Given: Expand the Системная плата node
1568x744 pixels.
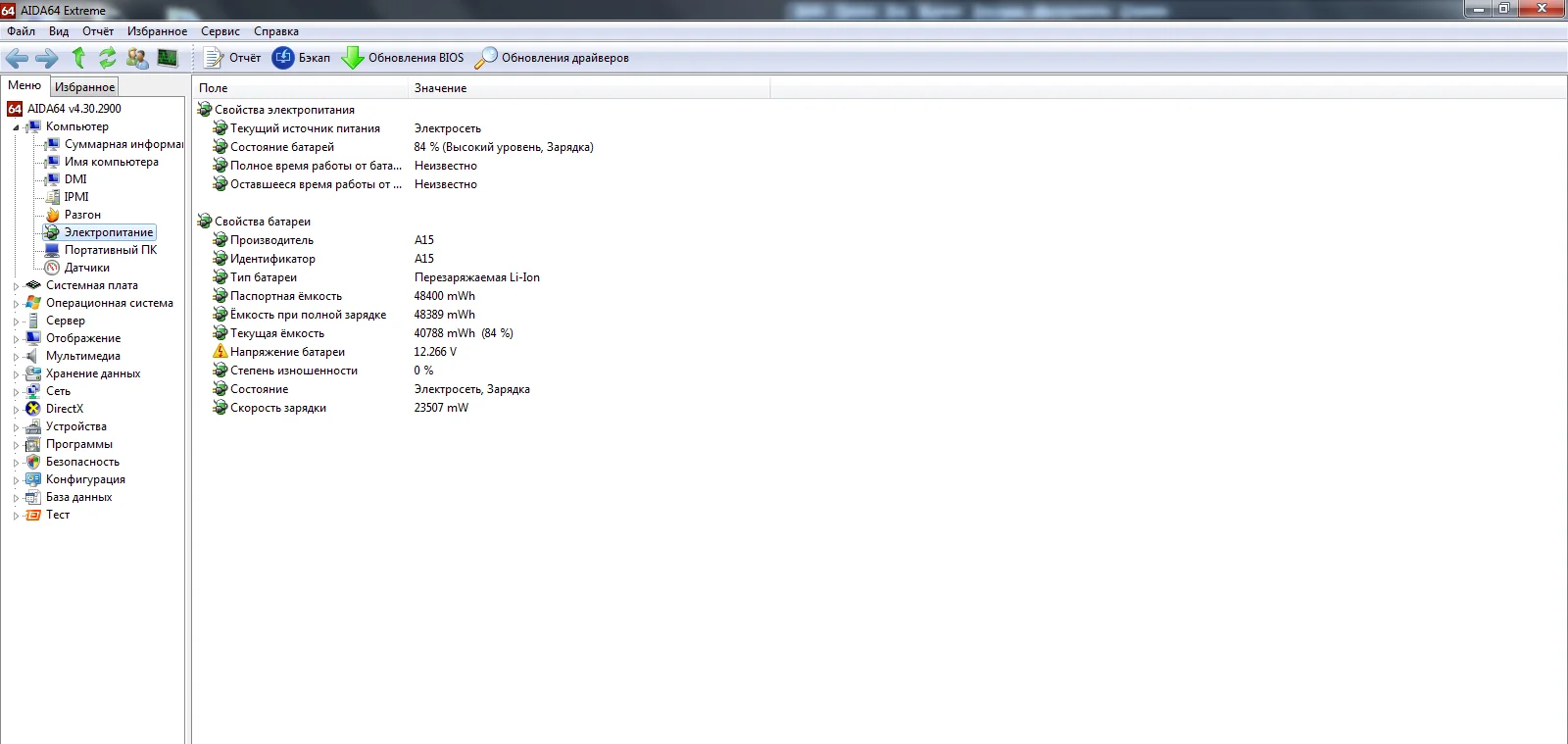Looking at the screenshot, I should point(16,286).
